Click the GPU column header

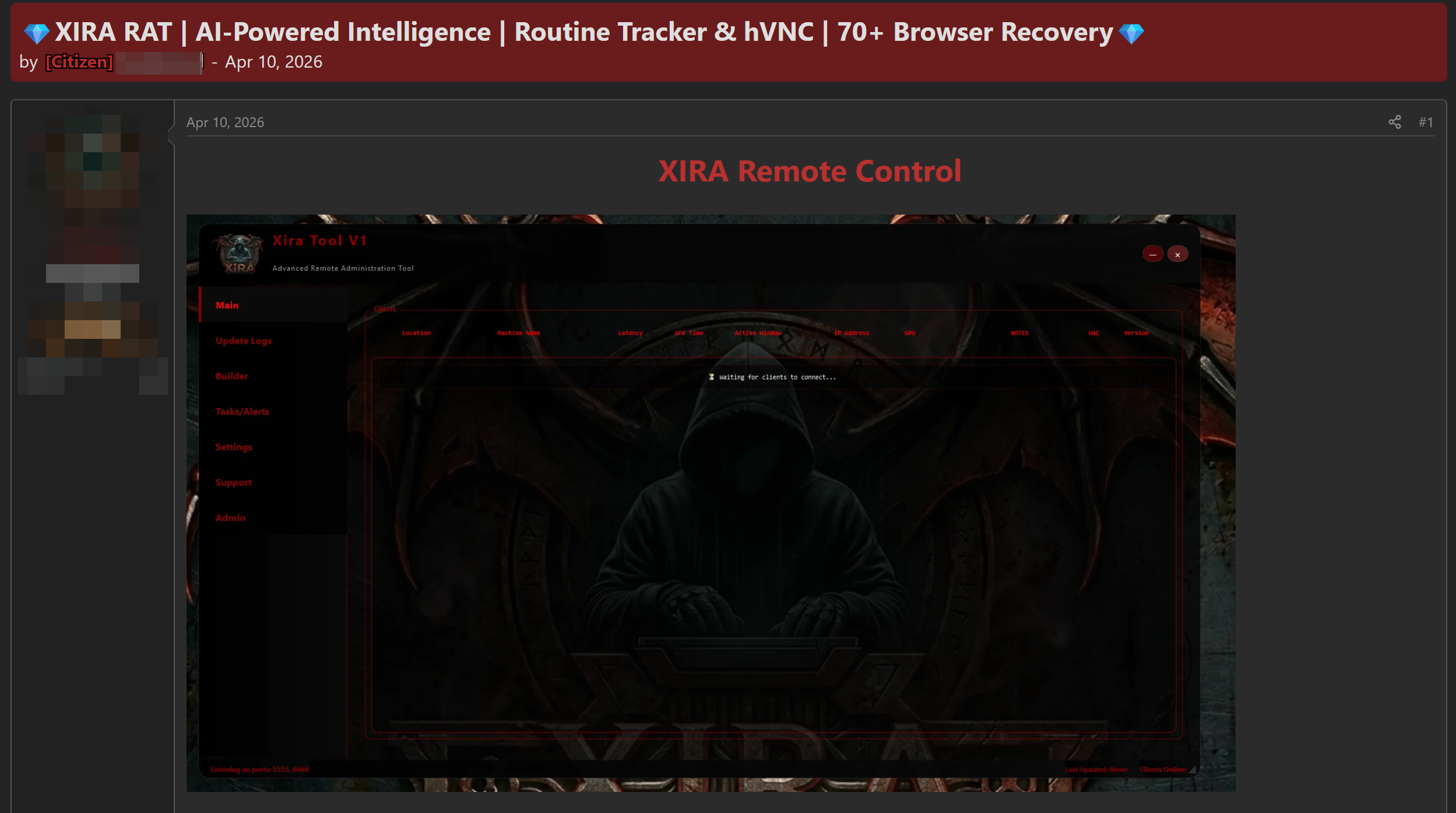coord(910,333)
